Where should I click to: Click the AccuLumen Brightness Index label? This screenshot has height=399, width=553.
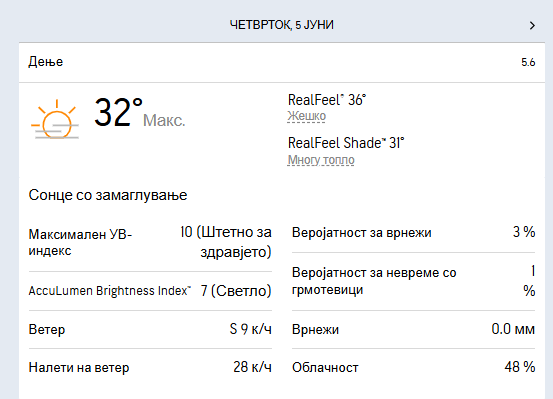pyautogui.click(x=110, y=291)
